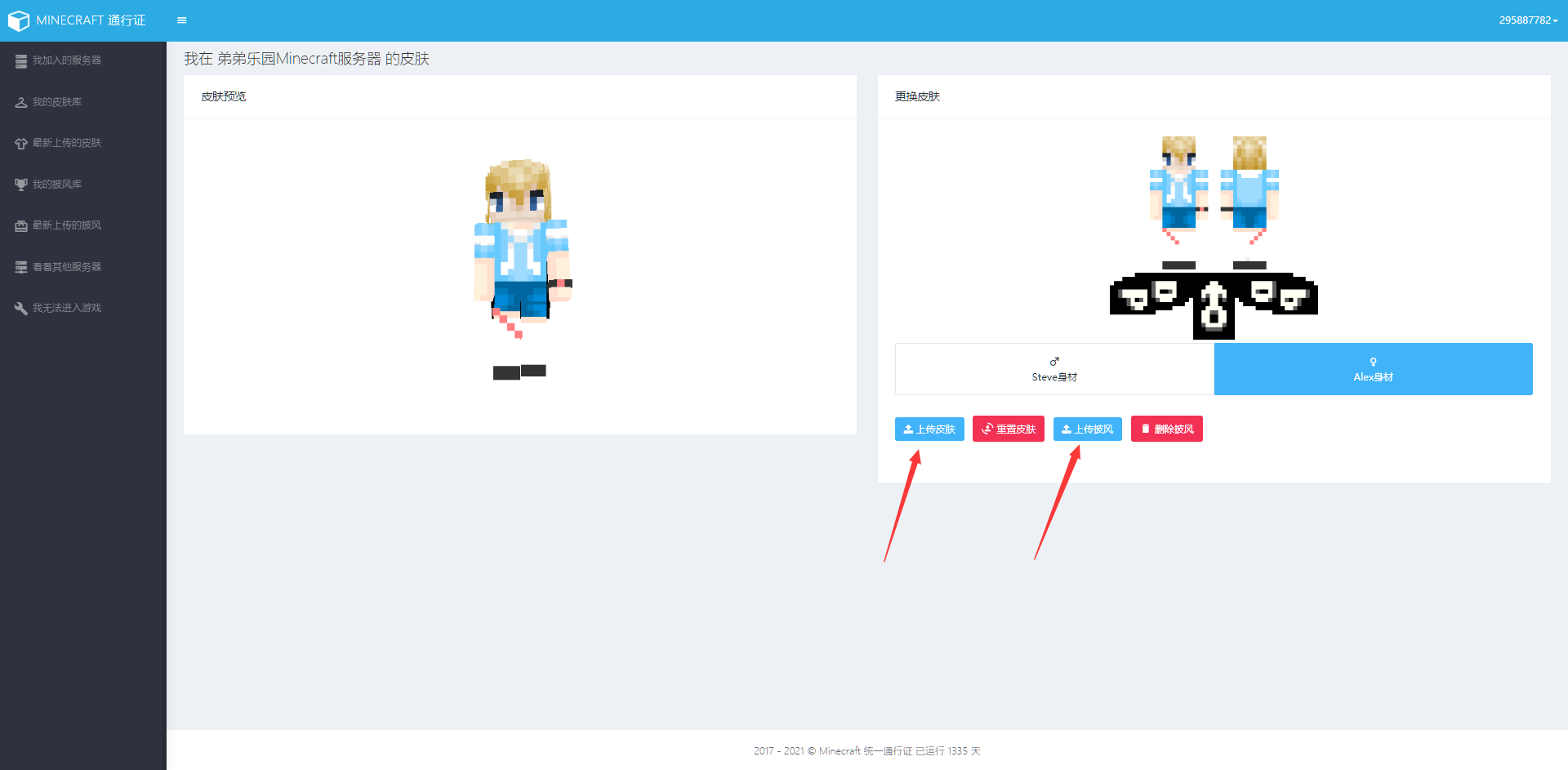Click the 皮肤预览 panel heading
Viewport: 1568px width, 770px height.
224,96
